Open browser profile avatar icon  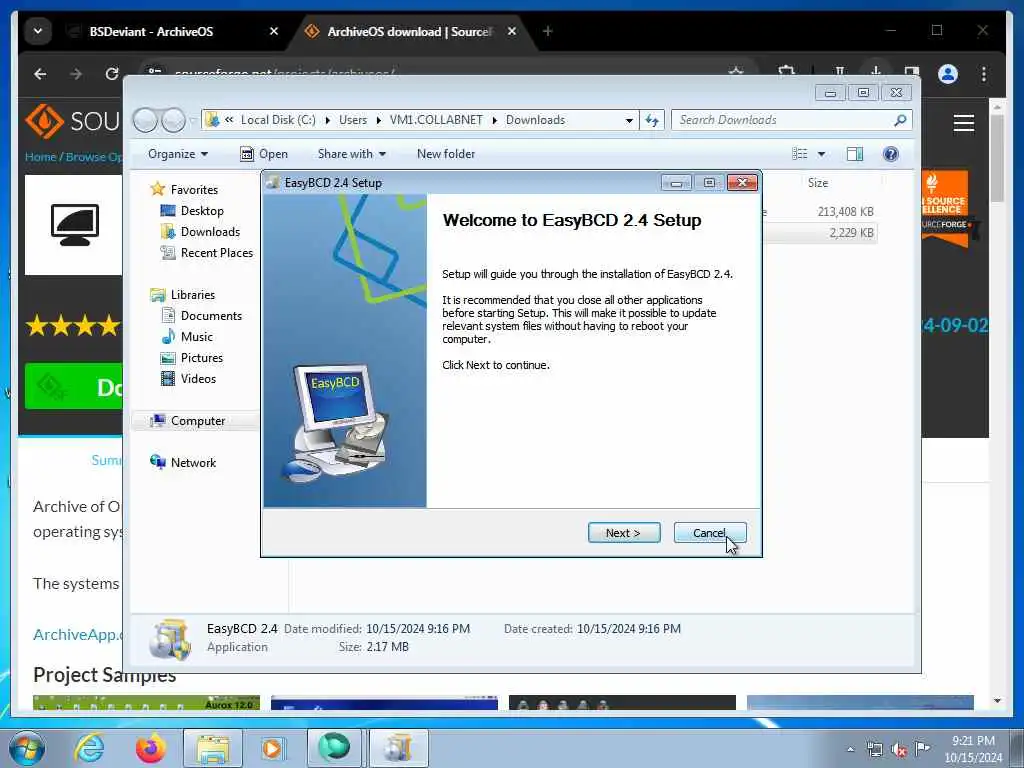coord(948,74)
